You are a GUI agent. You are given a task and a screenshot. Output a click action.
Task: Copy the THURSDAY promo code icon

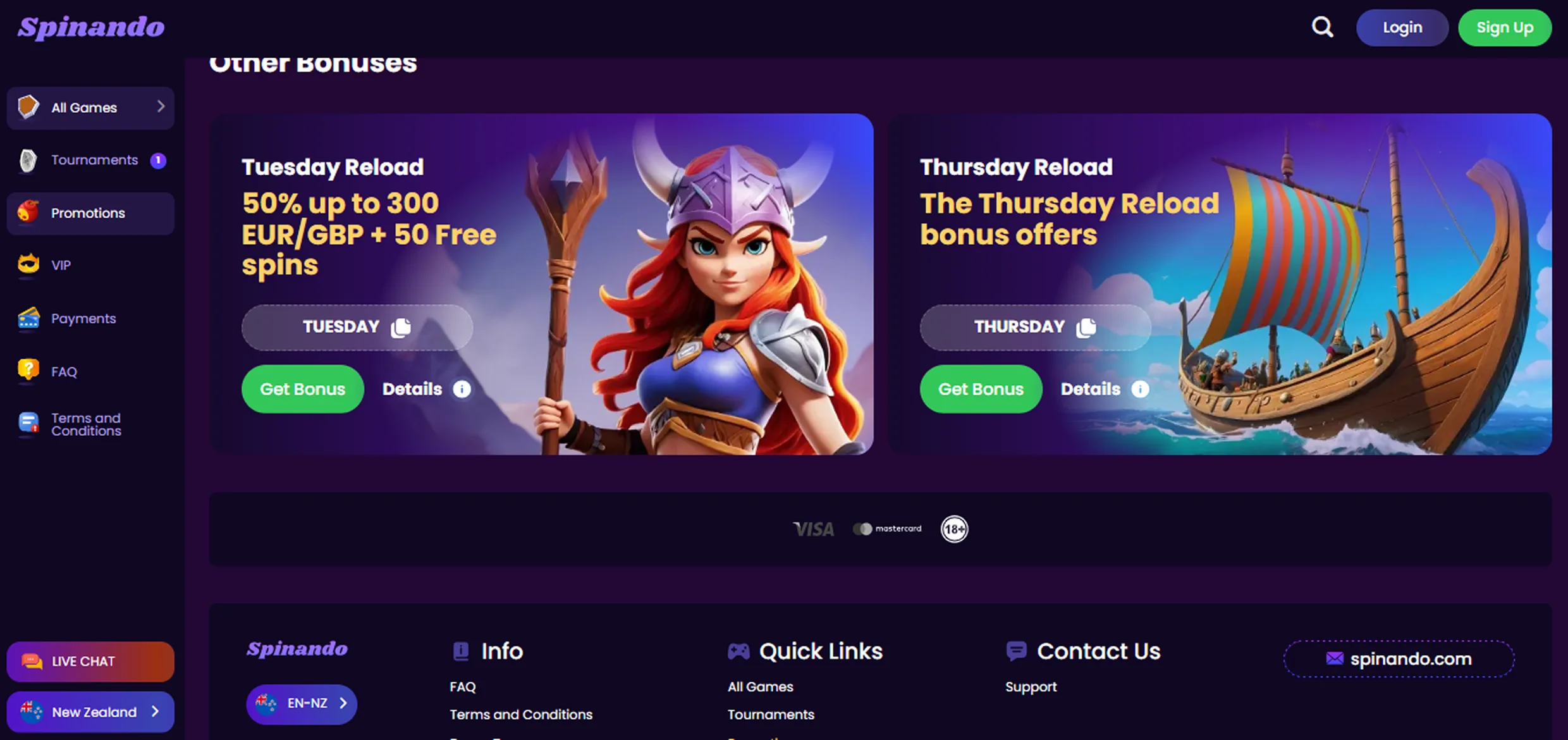pyautogui.click(x=1086, y=327)
